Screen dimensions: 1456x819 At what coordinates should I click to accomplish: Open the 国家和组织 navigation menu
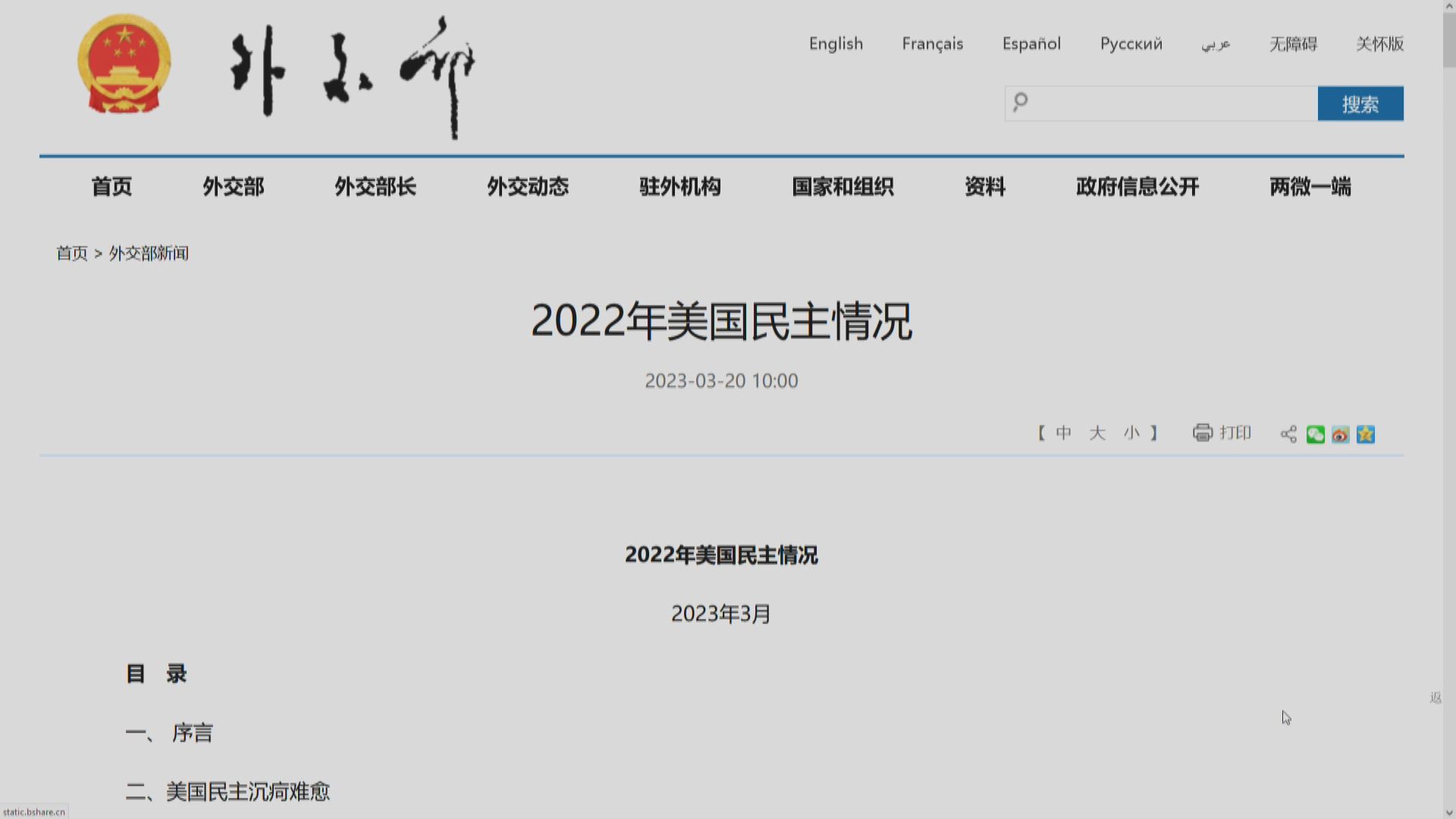coord(843,187)
